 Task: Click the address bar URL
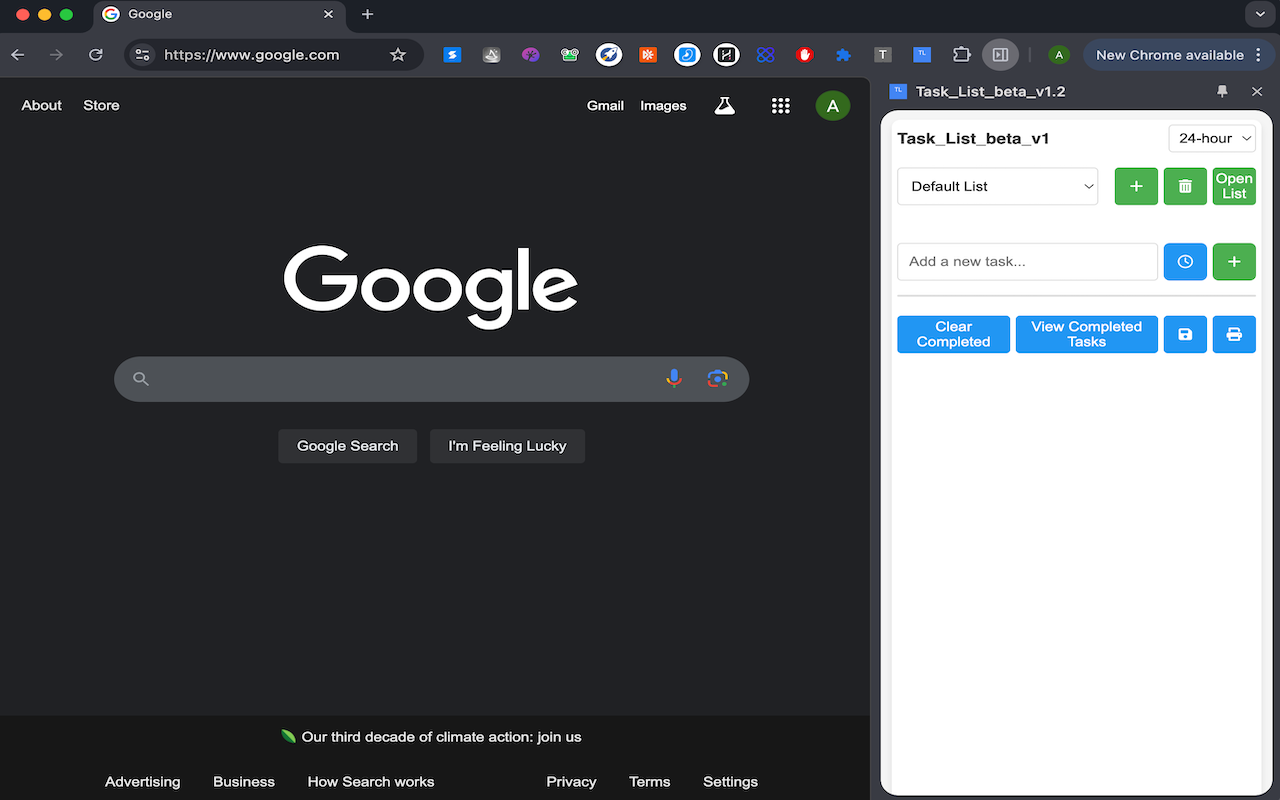(252, 55)
